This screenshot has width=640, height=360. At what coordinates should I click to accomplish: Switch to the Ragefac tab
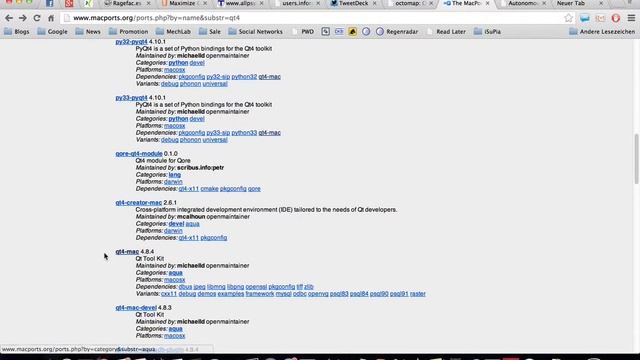(x=127, y=3)
